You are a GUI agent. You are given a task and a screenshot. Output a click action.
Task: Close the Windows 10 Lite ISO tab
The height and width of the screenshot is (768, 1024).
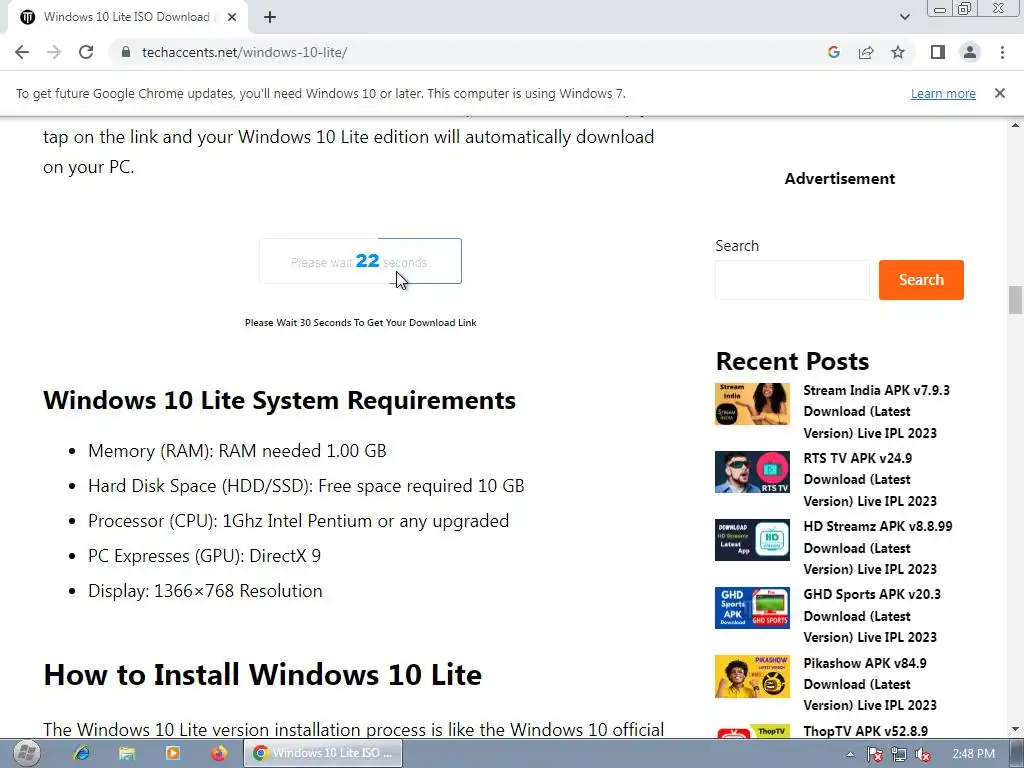[232, 18]
